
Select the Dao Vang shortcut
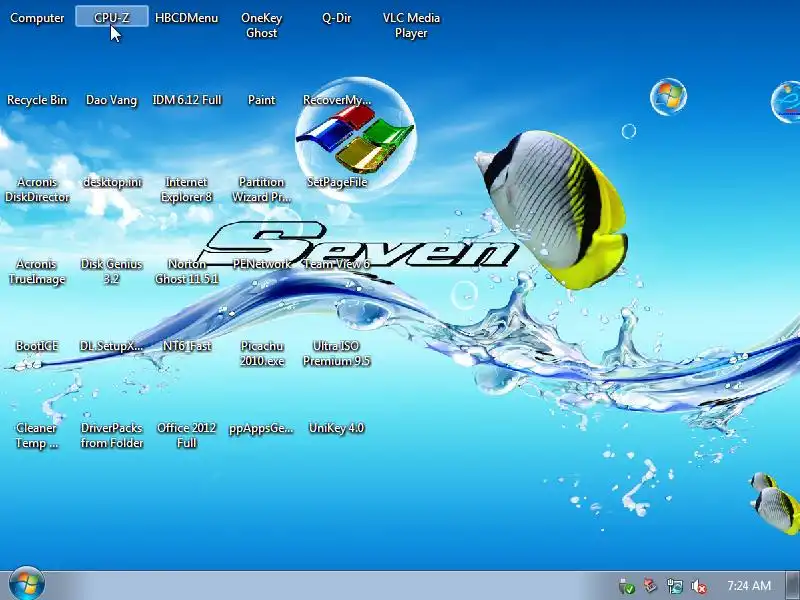(112, 100)
